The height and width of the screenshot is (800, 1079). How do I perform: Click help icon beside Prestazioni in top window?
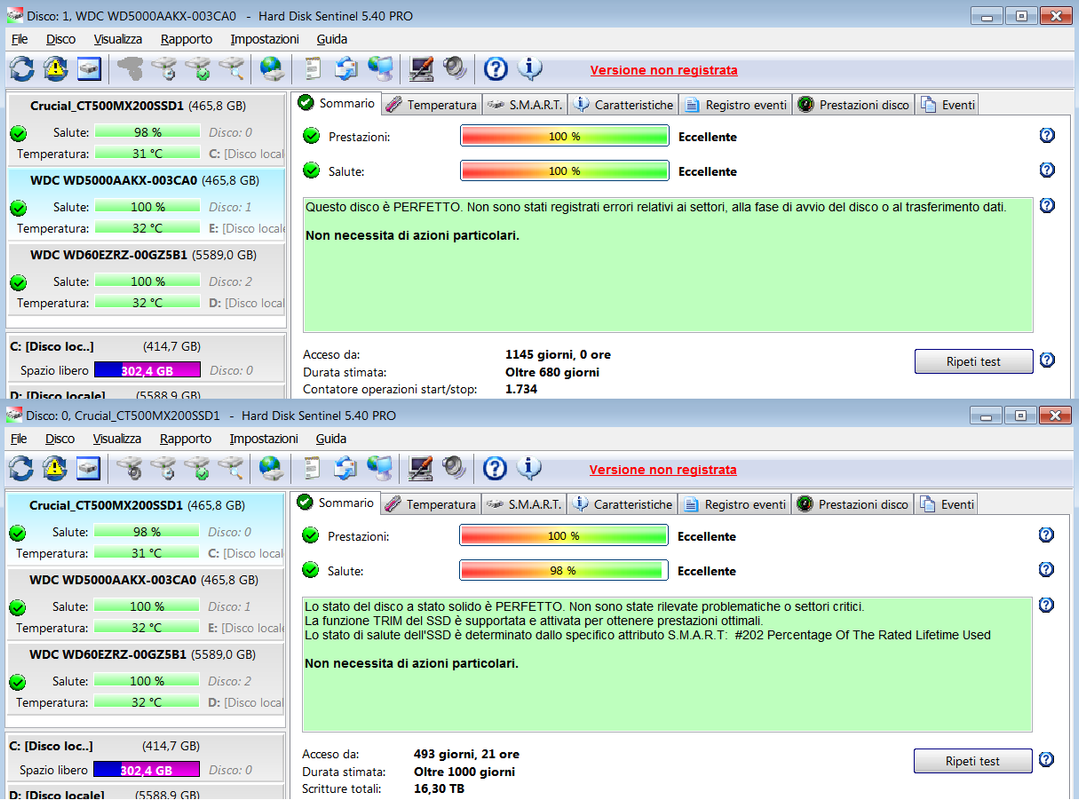(x=1047, y=136)
